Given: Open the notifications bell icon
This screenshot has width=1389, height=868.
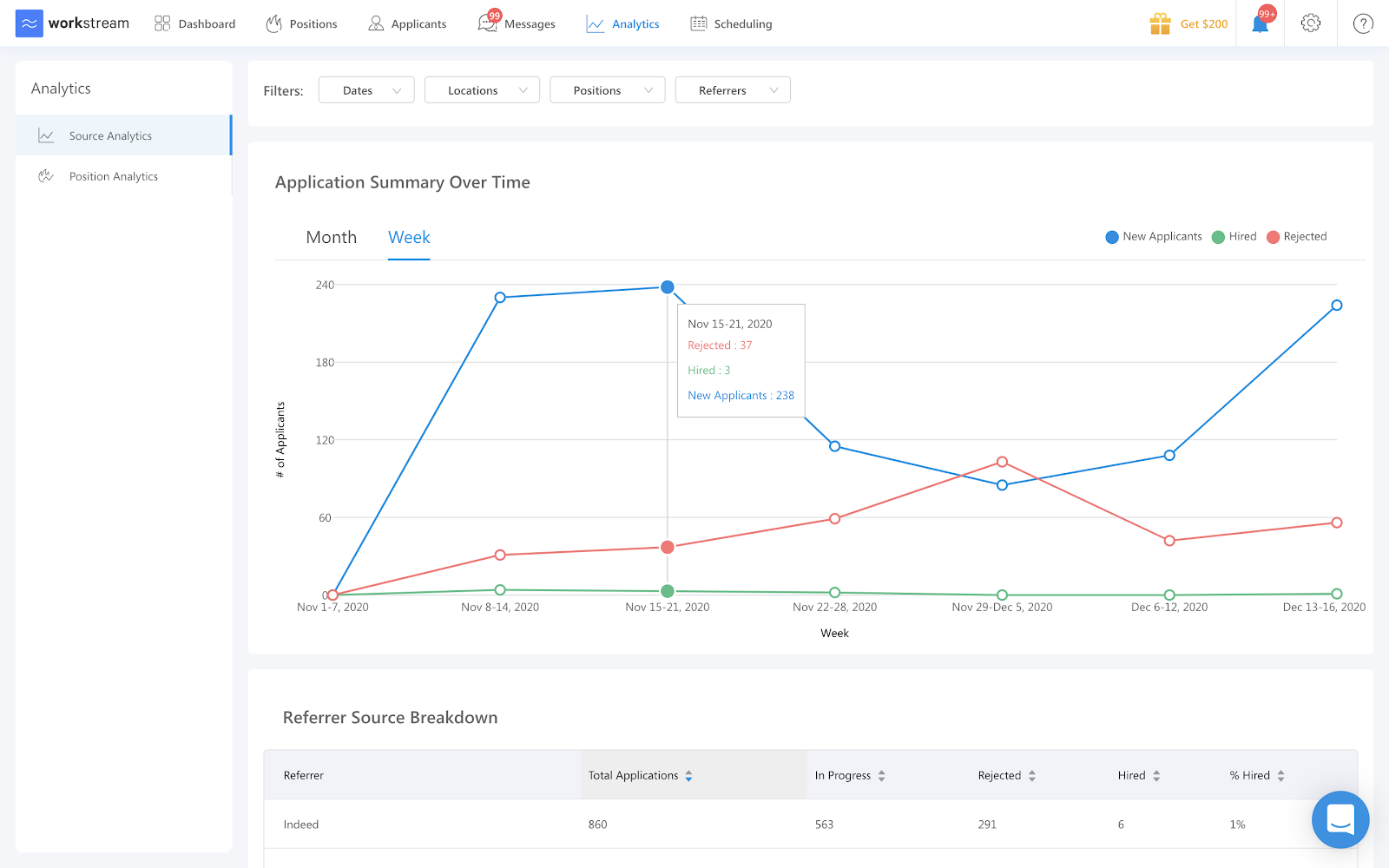Looking at the screenshot, I should pyautogui.click(x=1260, y=24).
